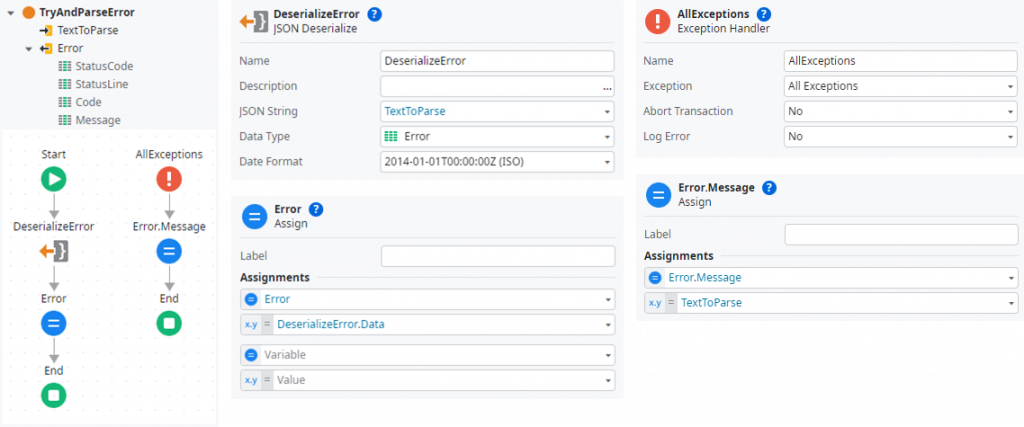The image size is (1024, 427).
Task: Select the Error assign node in flow
Action: tap(54, 323)
